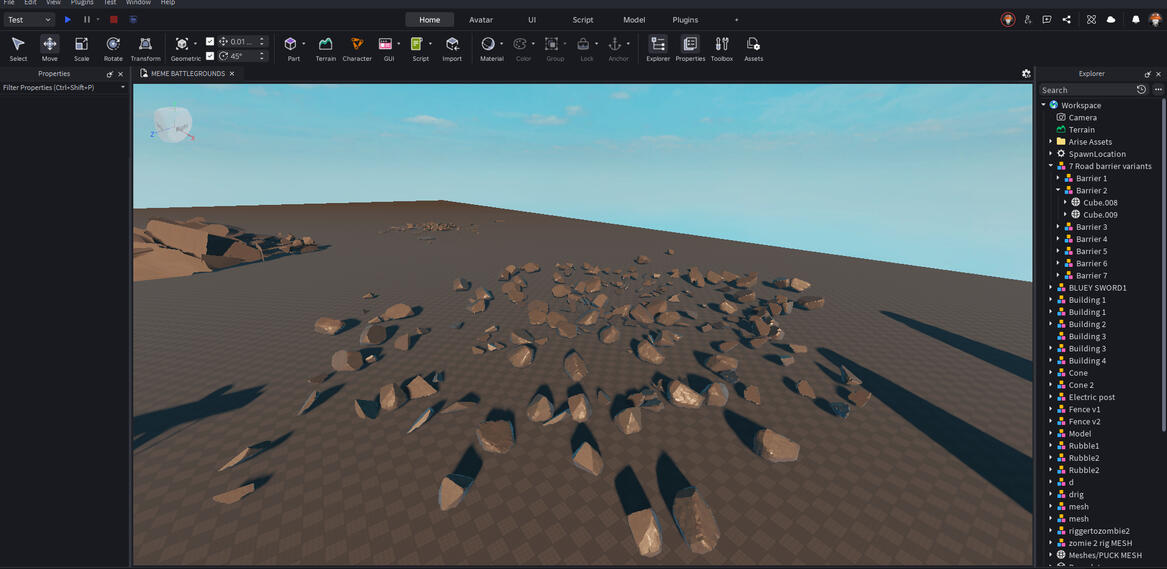
Task: Add a ribbon tab with plus button
Action: 737,19
